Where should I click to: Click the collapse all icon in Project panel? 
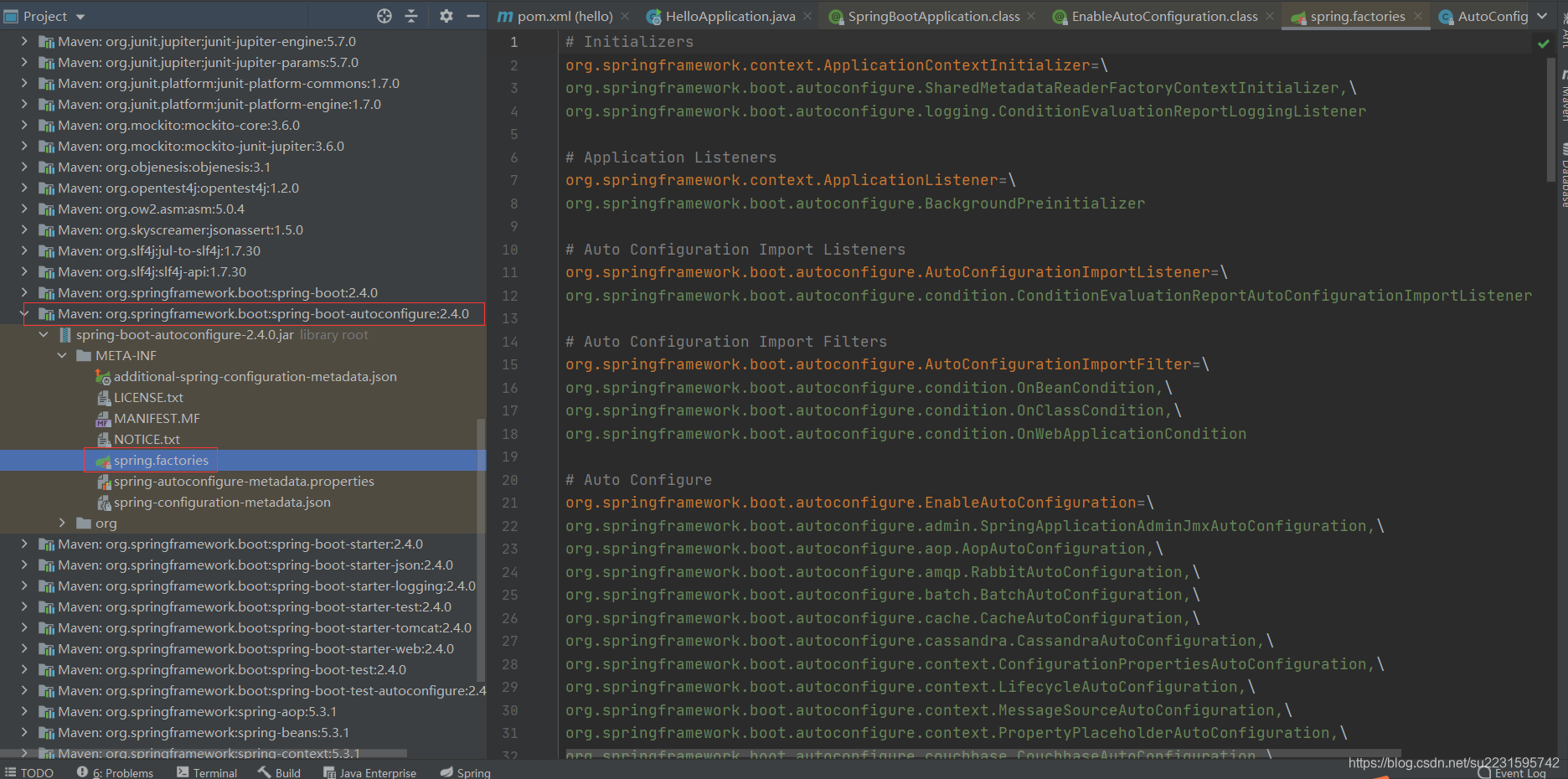(x=411, y=16)
